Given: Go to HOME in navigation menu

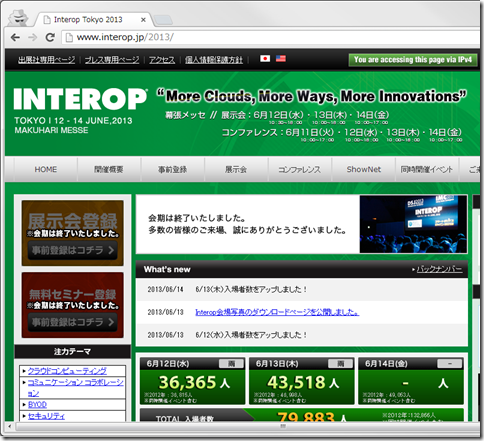Looking at the screenshot, I should [x=46, y=169].
